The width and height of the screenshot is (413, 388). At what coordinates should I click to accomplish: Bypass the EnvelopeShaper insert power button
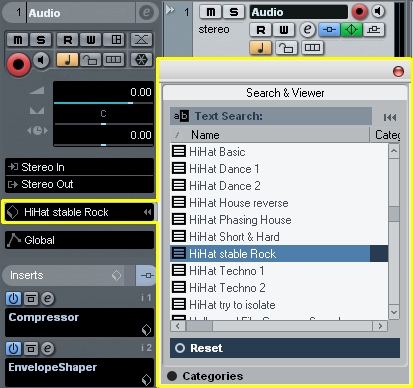click(13, 349)
